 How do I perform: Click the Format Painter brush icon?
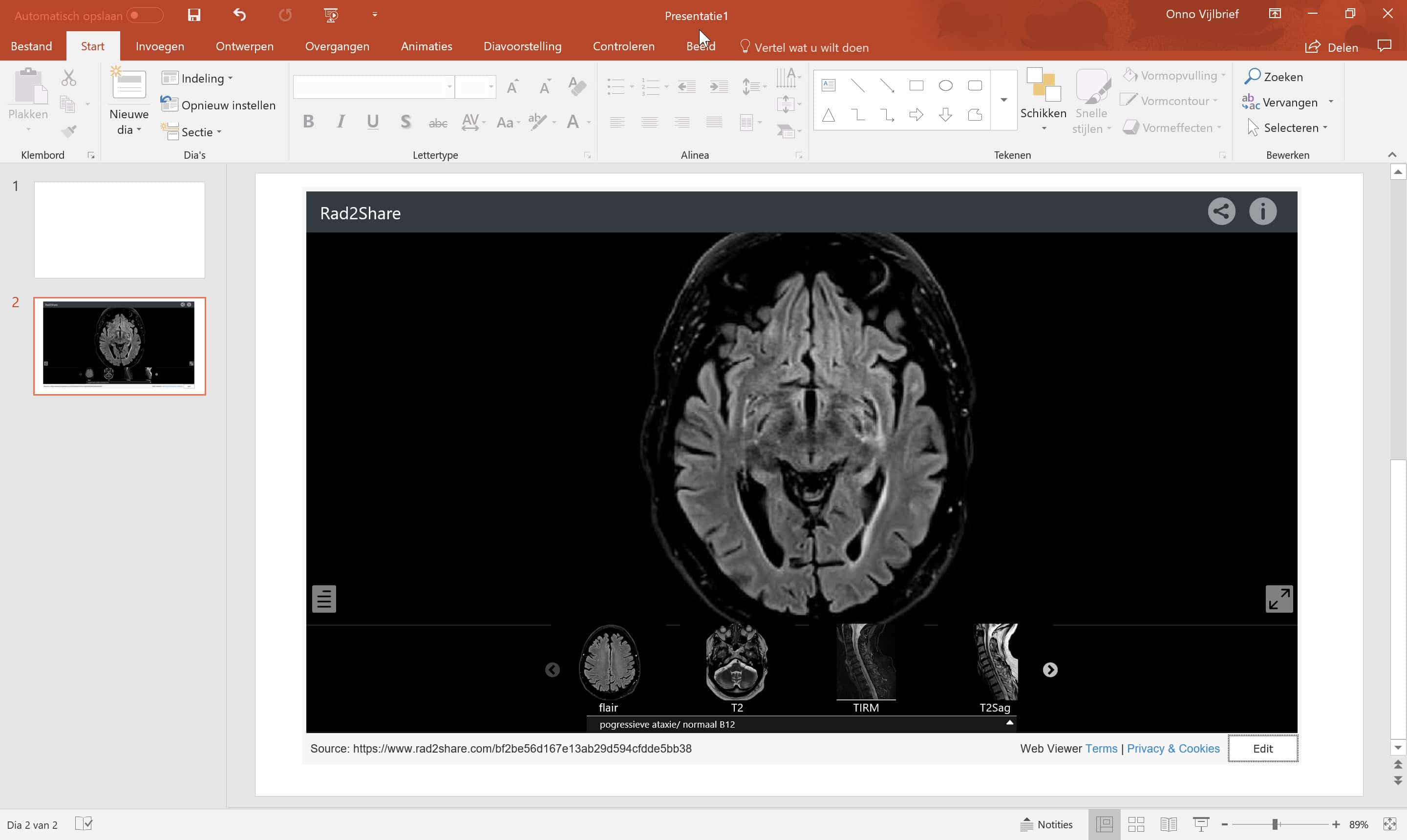click(68, 131)
